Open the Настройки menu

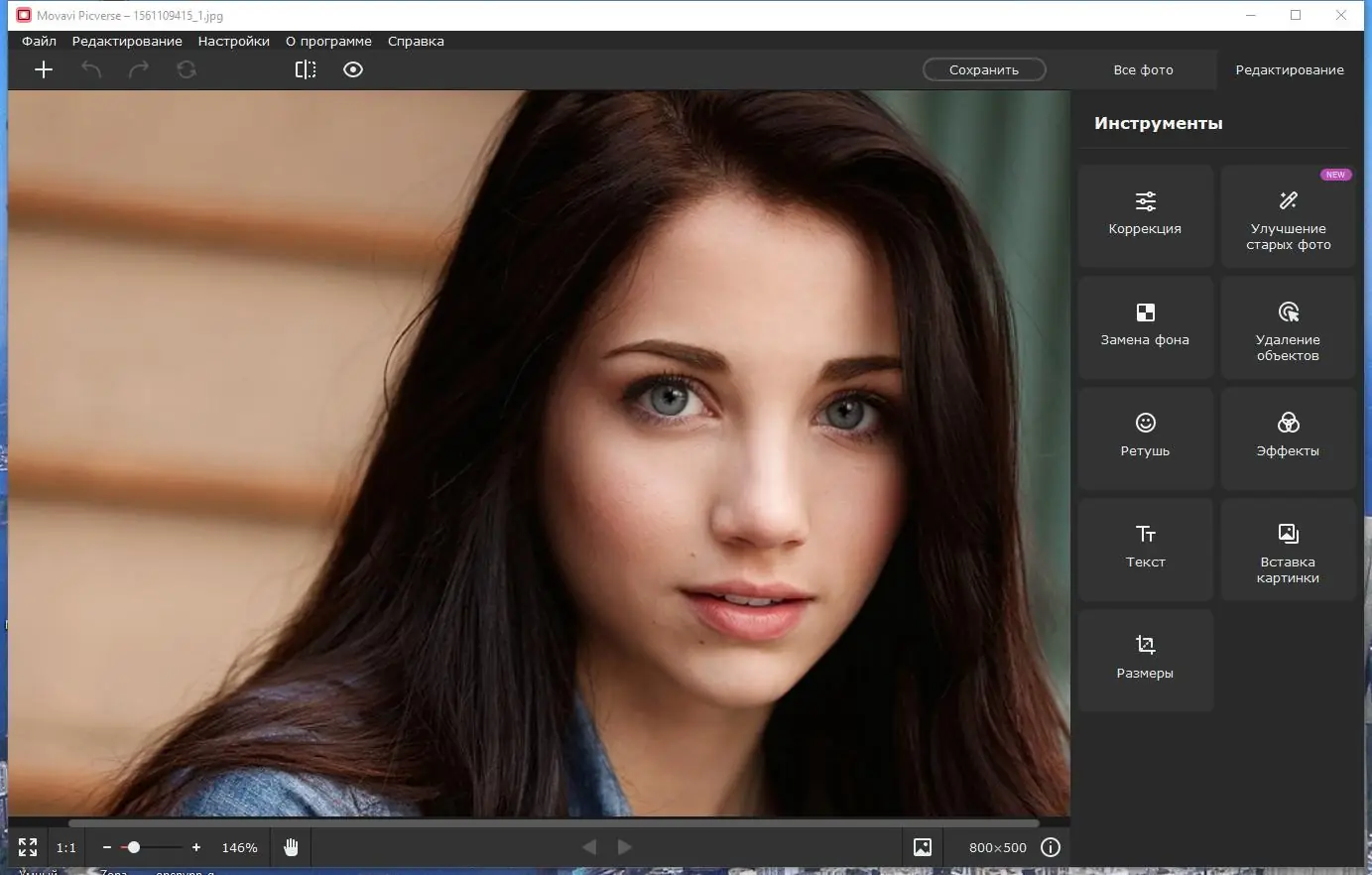[233, 42]
